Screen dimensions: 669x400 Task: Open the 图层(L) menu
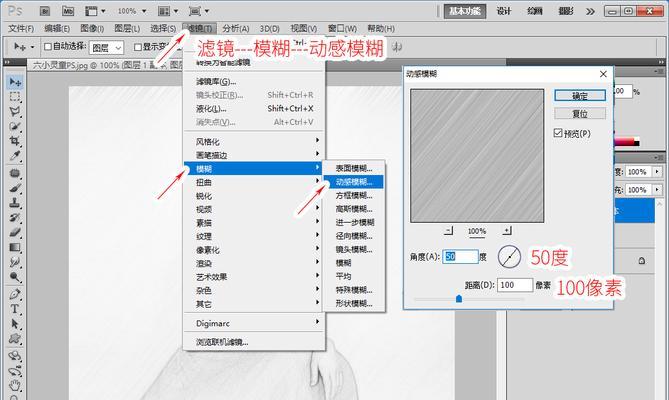127,29
